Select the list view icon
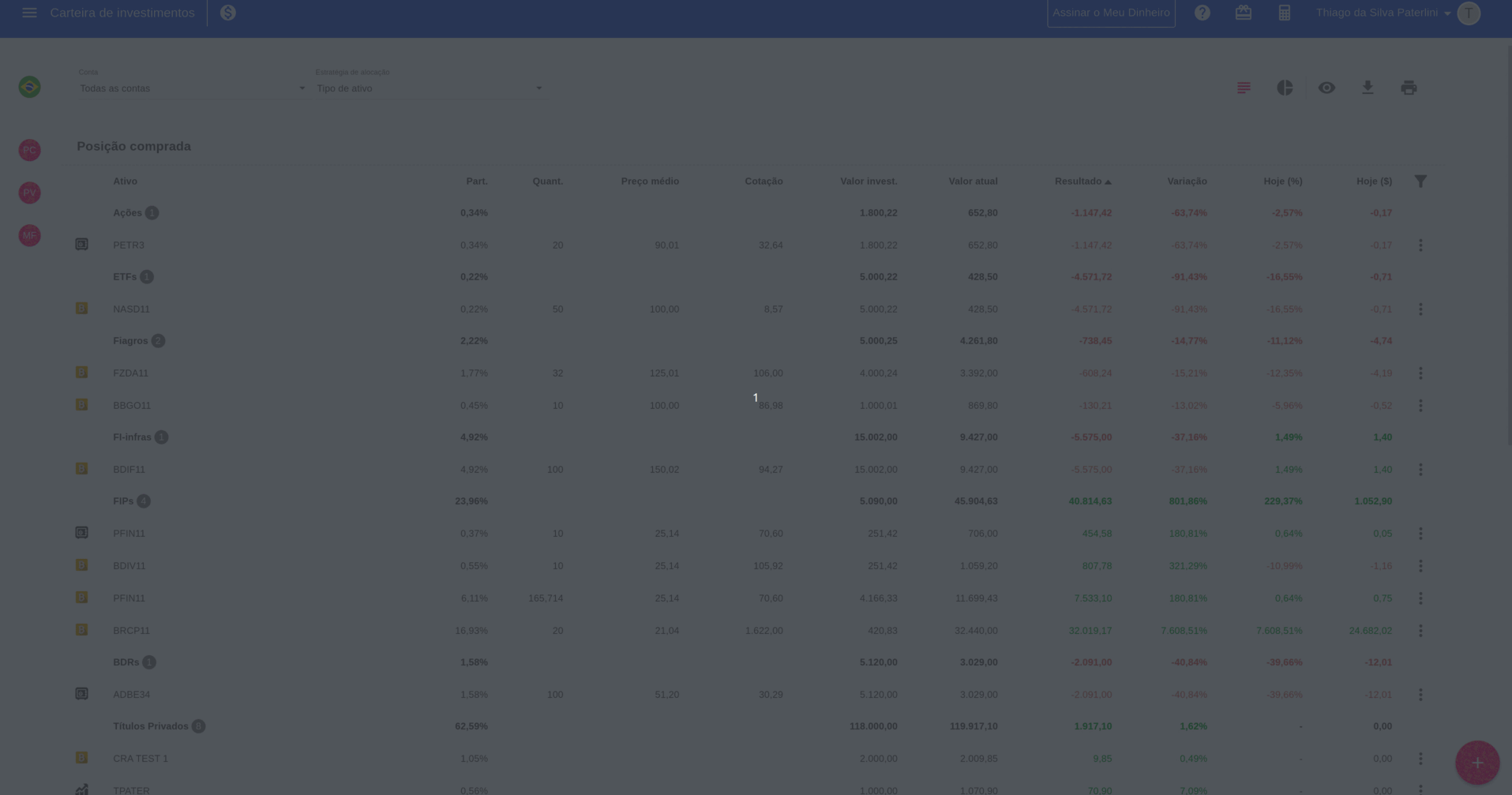 [x=1243, y=88]
